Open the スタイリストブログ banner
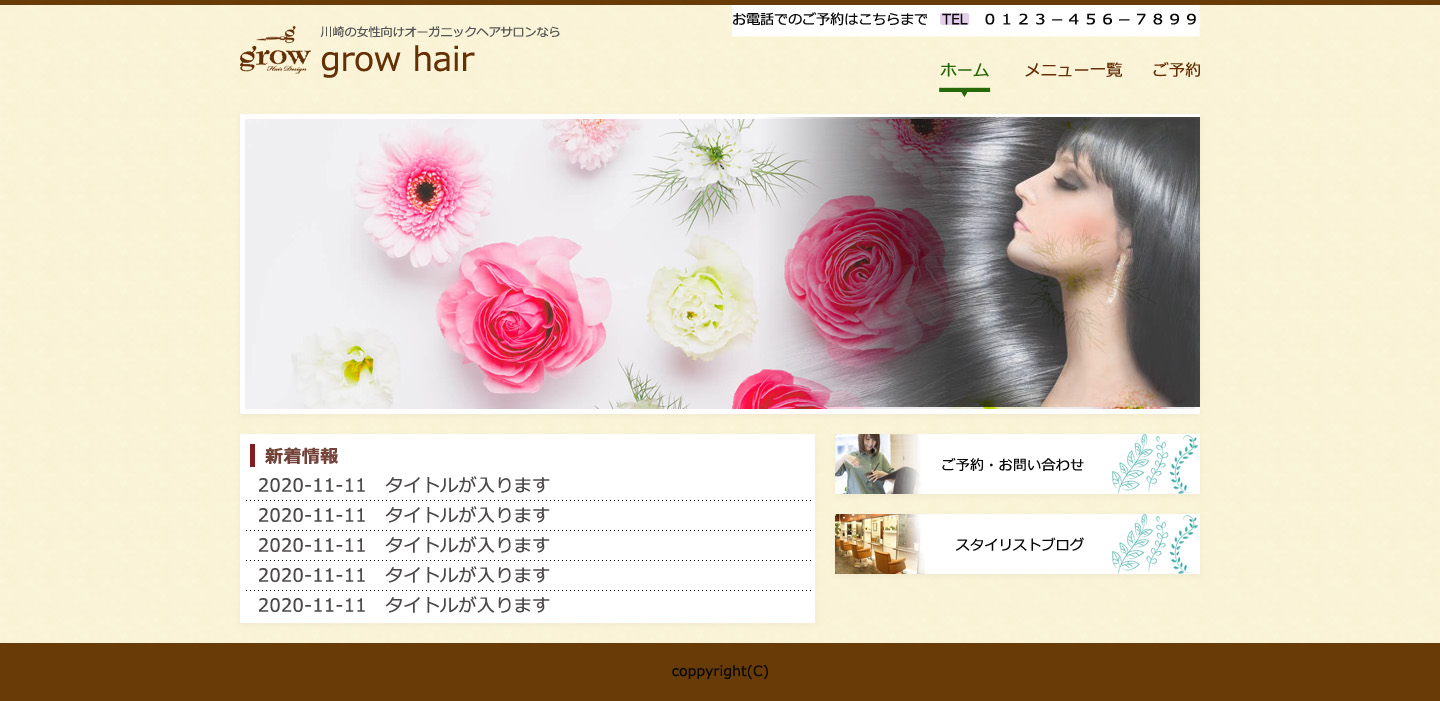Viewport: 1440px width, 701px height. click(x=1017, y=544)
